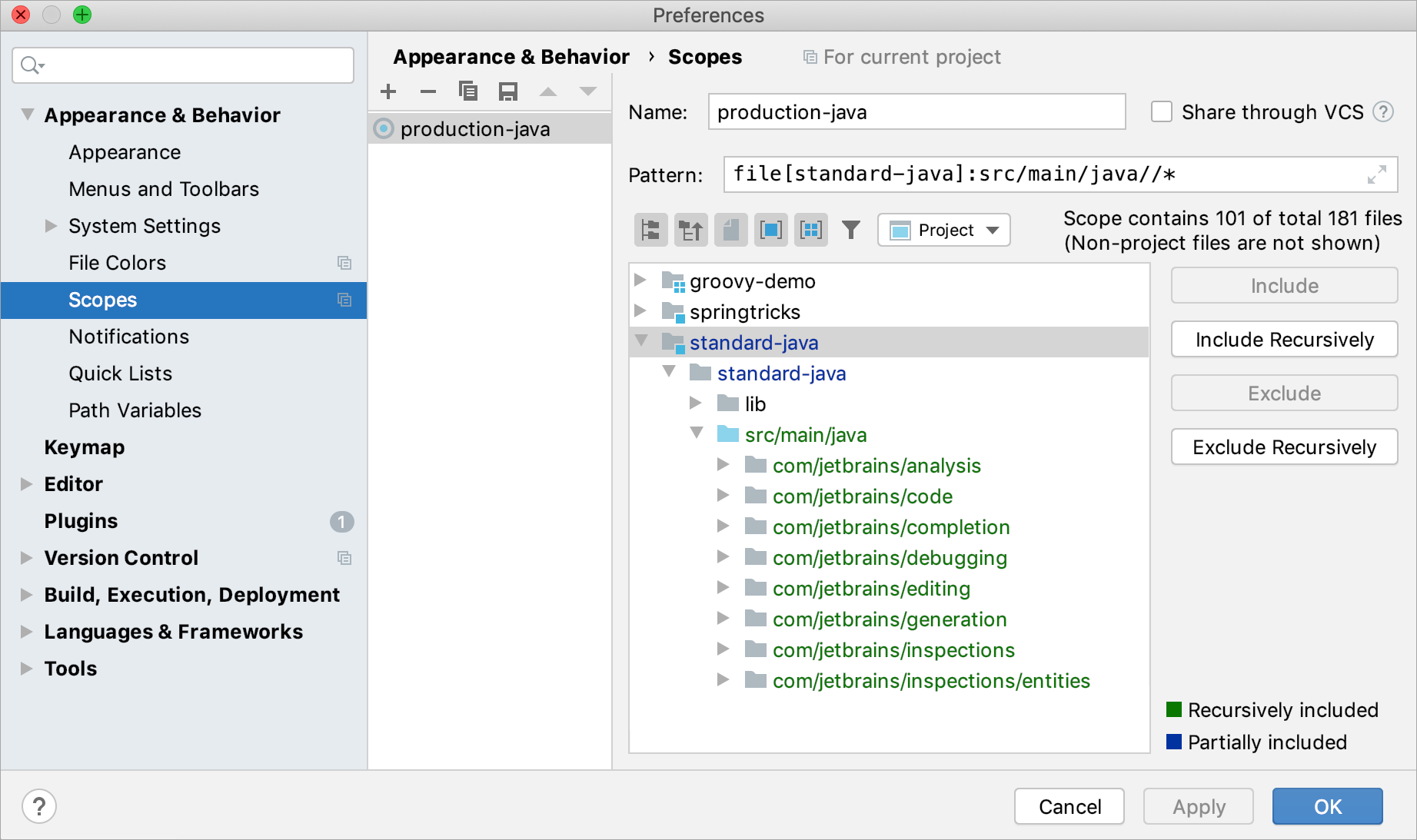This screenshot has height=840, width=1417.
Task: Open help for Share through VCS
Action: pos(1383,112)
